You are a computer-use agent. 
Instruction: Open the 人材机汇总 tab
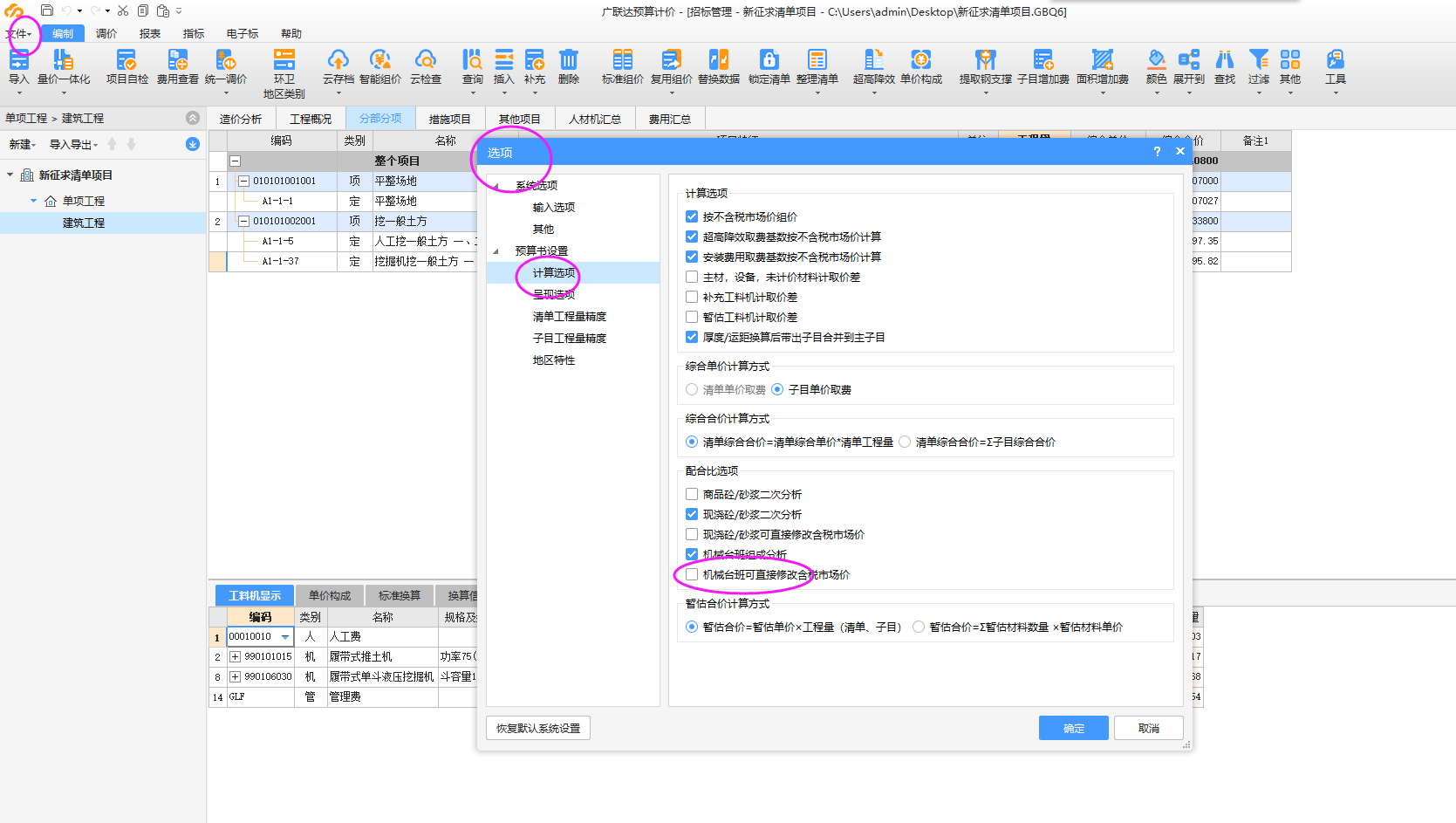(x=595, y=119)
